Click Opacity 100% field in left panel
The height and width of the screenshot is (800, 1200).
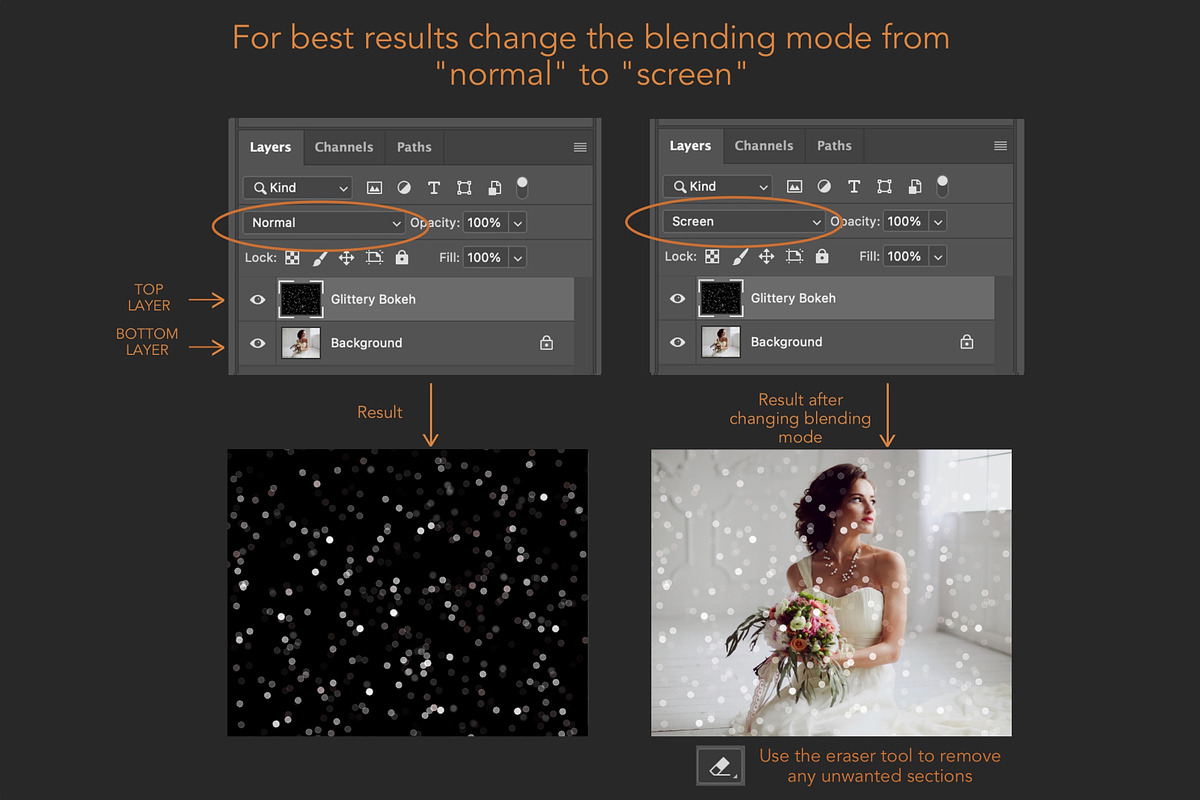pos(485,223)
